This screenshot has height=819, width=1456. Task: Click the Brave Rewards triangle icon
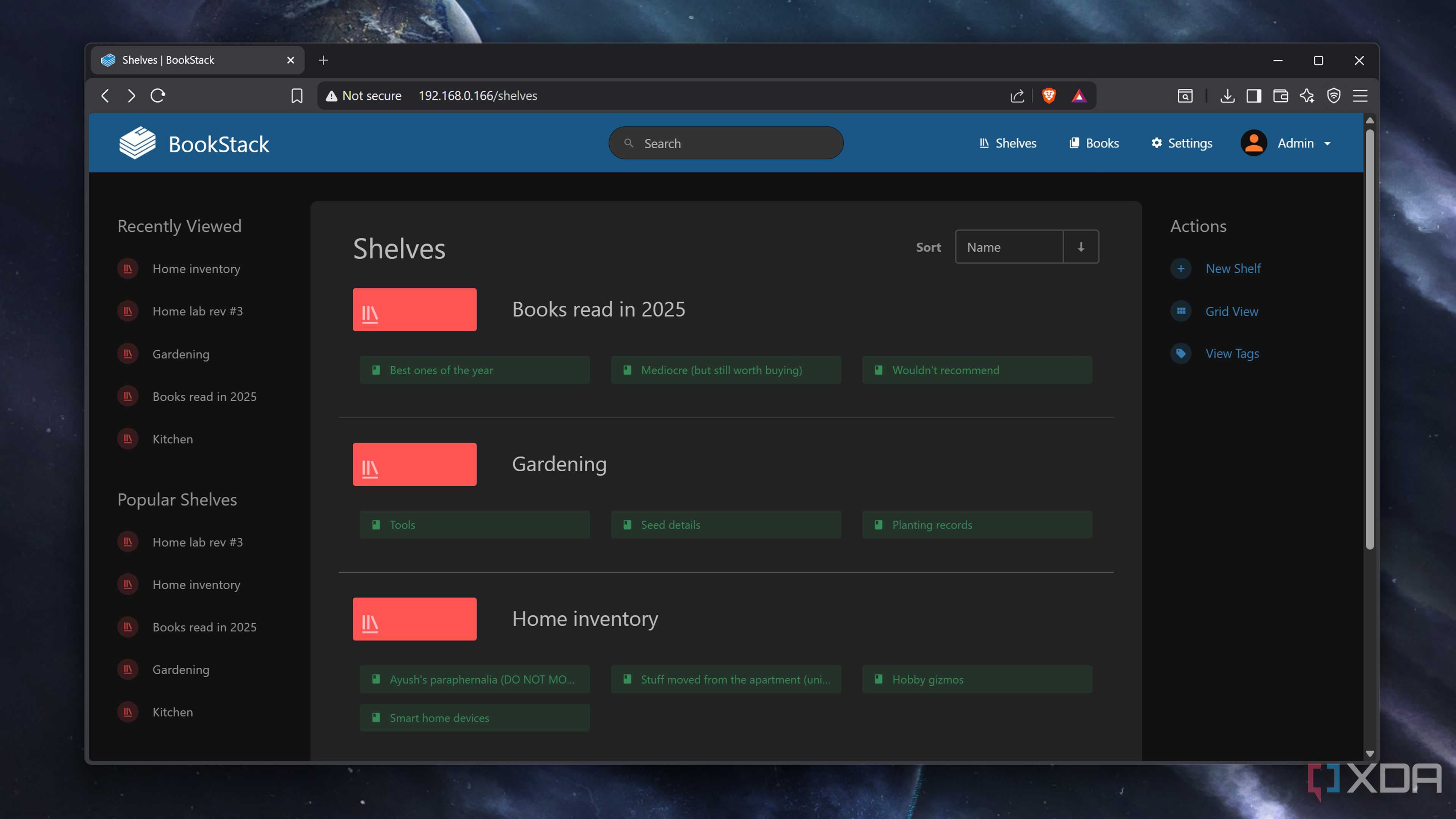pyautogui.click(x=1079, y=96)
